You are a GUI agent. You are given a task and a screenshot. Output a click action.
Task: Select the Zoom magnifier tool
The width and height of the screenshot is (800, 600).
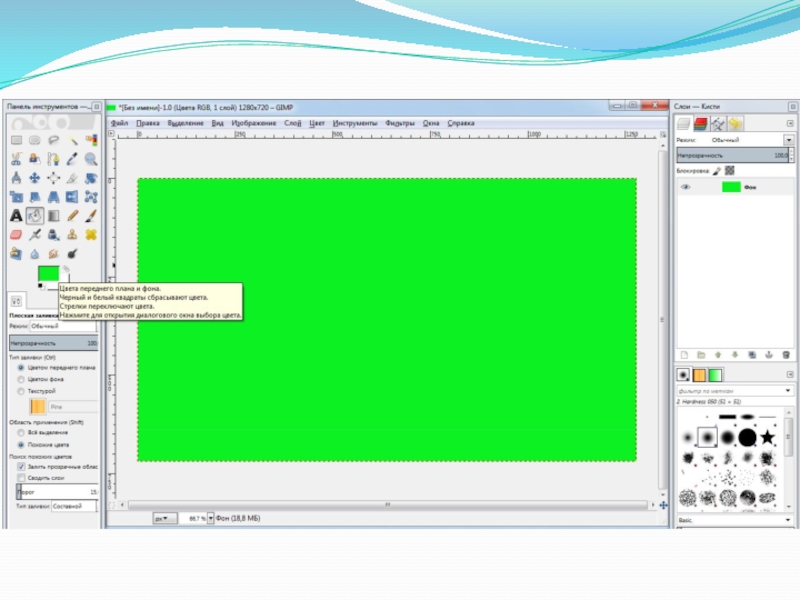click(x=91, y=159)
